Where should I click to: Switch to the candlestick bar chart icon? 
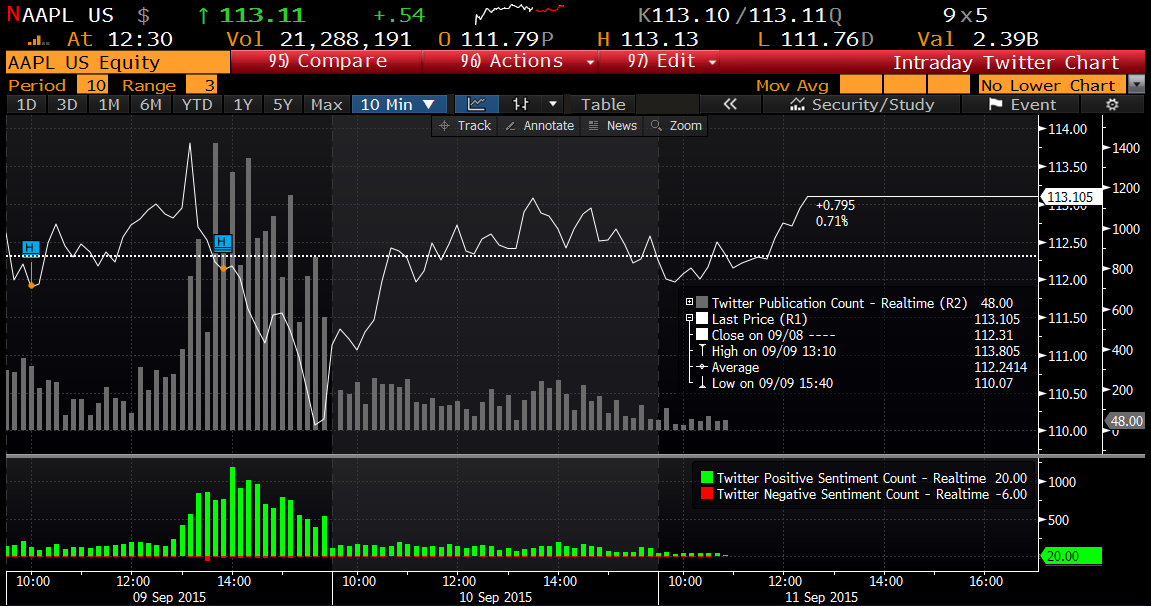click(x=521, y=104)
